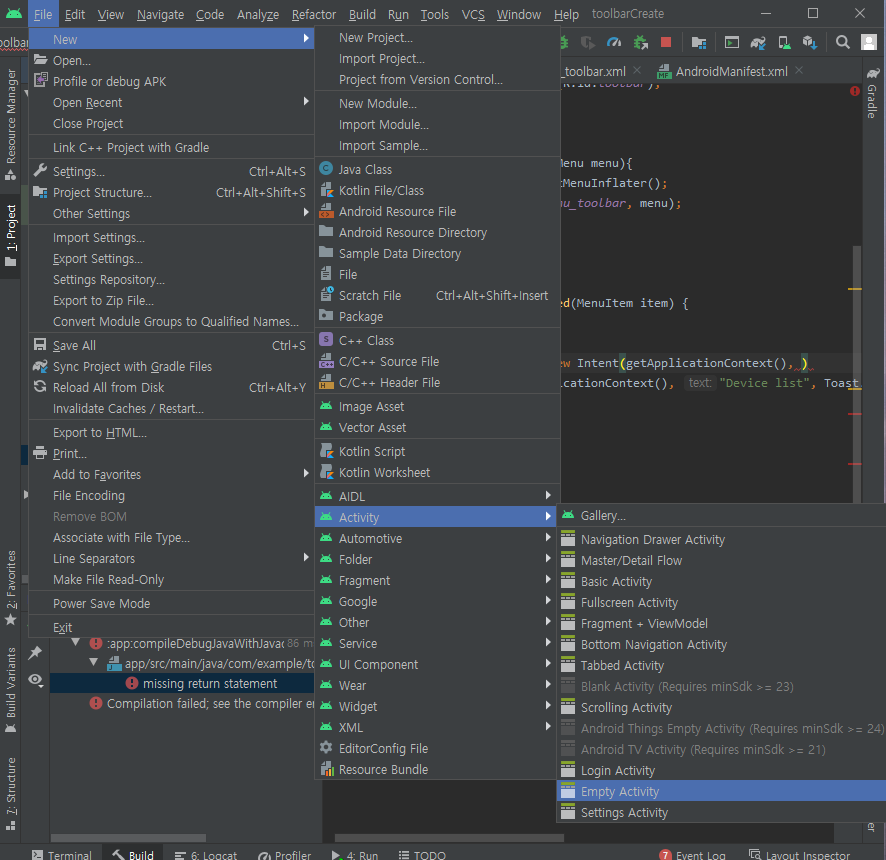Viewport: 886px width, 860px height.
Task: Toggle Power Save Mode
Action: tap(171, 603)
